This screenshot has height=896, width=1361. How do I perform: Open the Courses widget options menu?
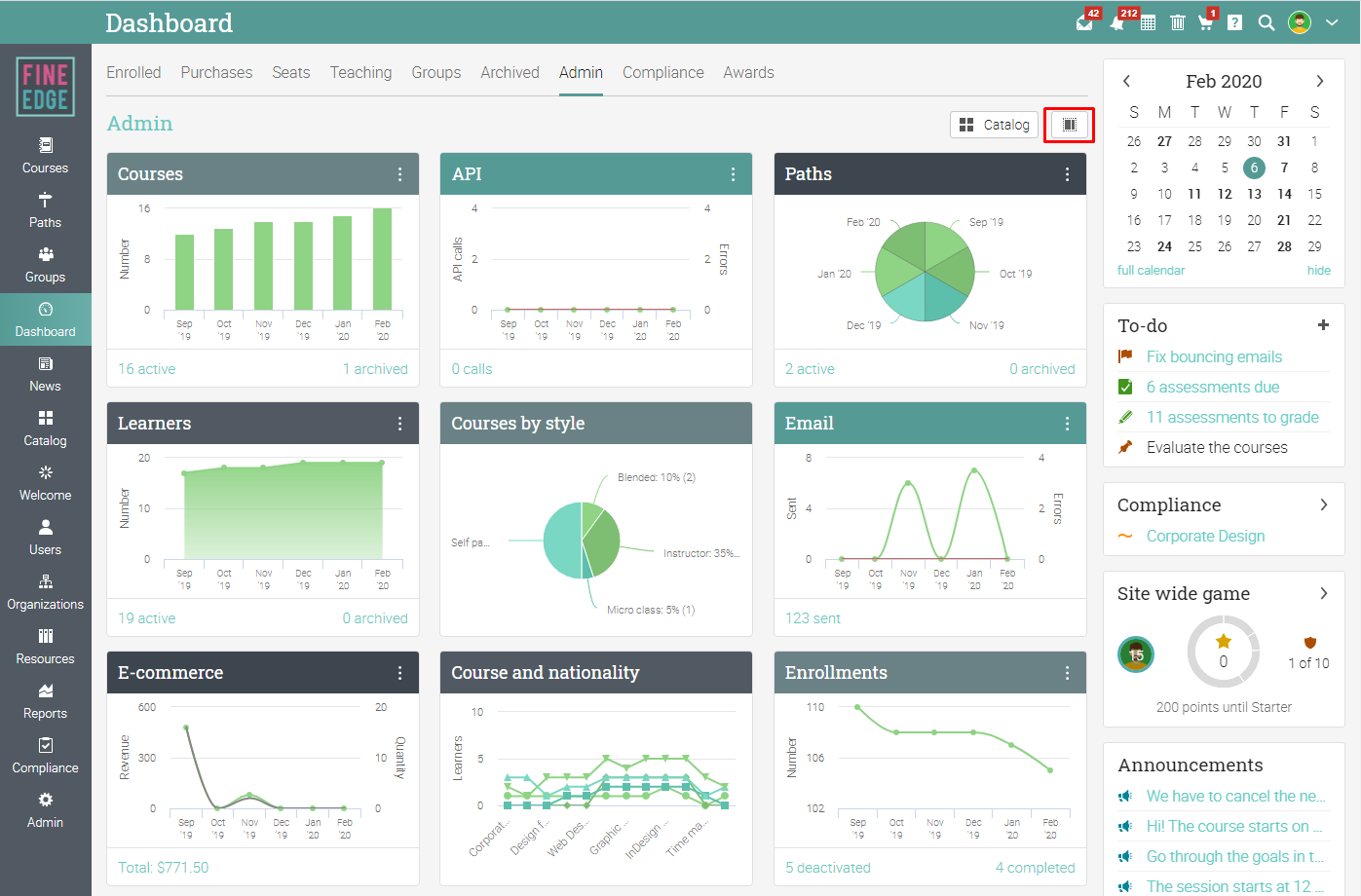coord(399,174)
